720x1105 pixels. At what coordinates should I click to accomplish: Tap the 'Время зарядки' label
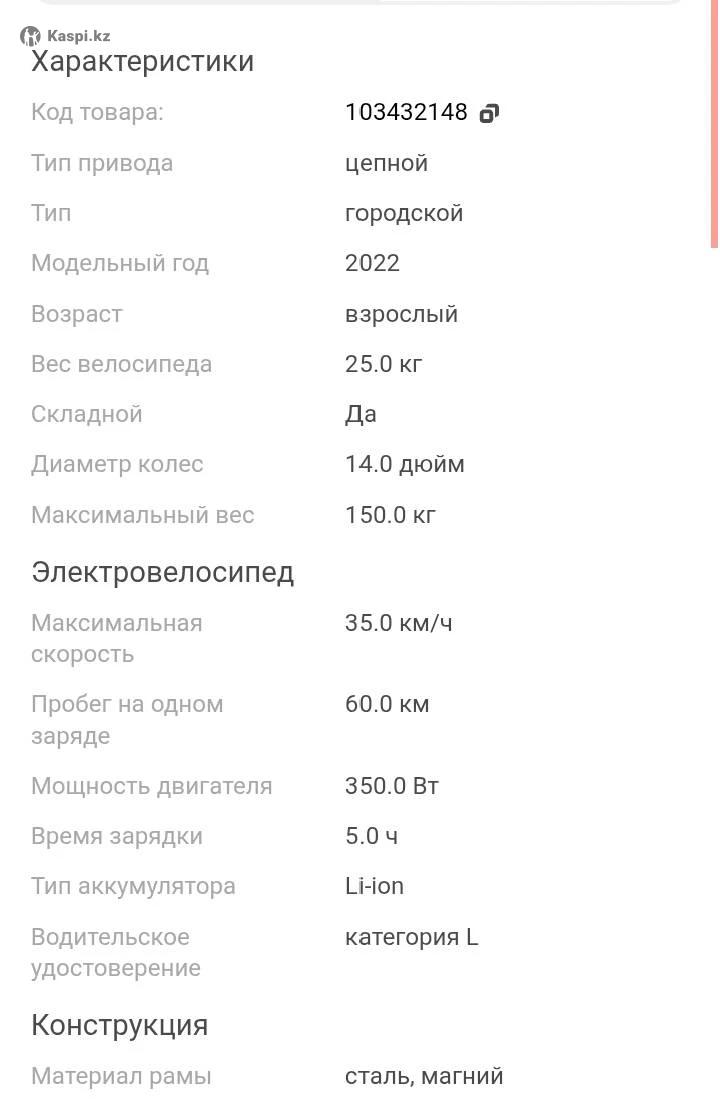point(117,837)
